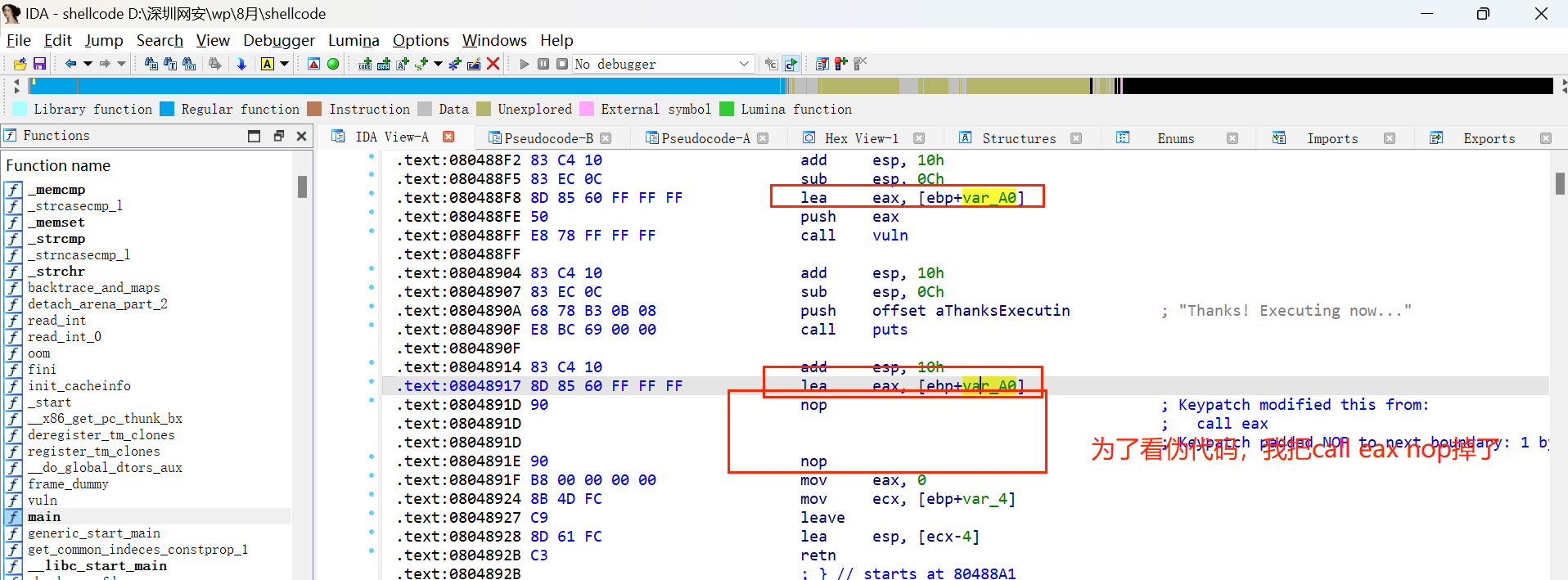
Task: Expand dropdown arrow next to text 'A' icon
Action: pyautogui.click(x=285, y=64)
